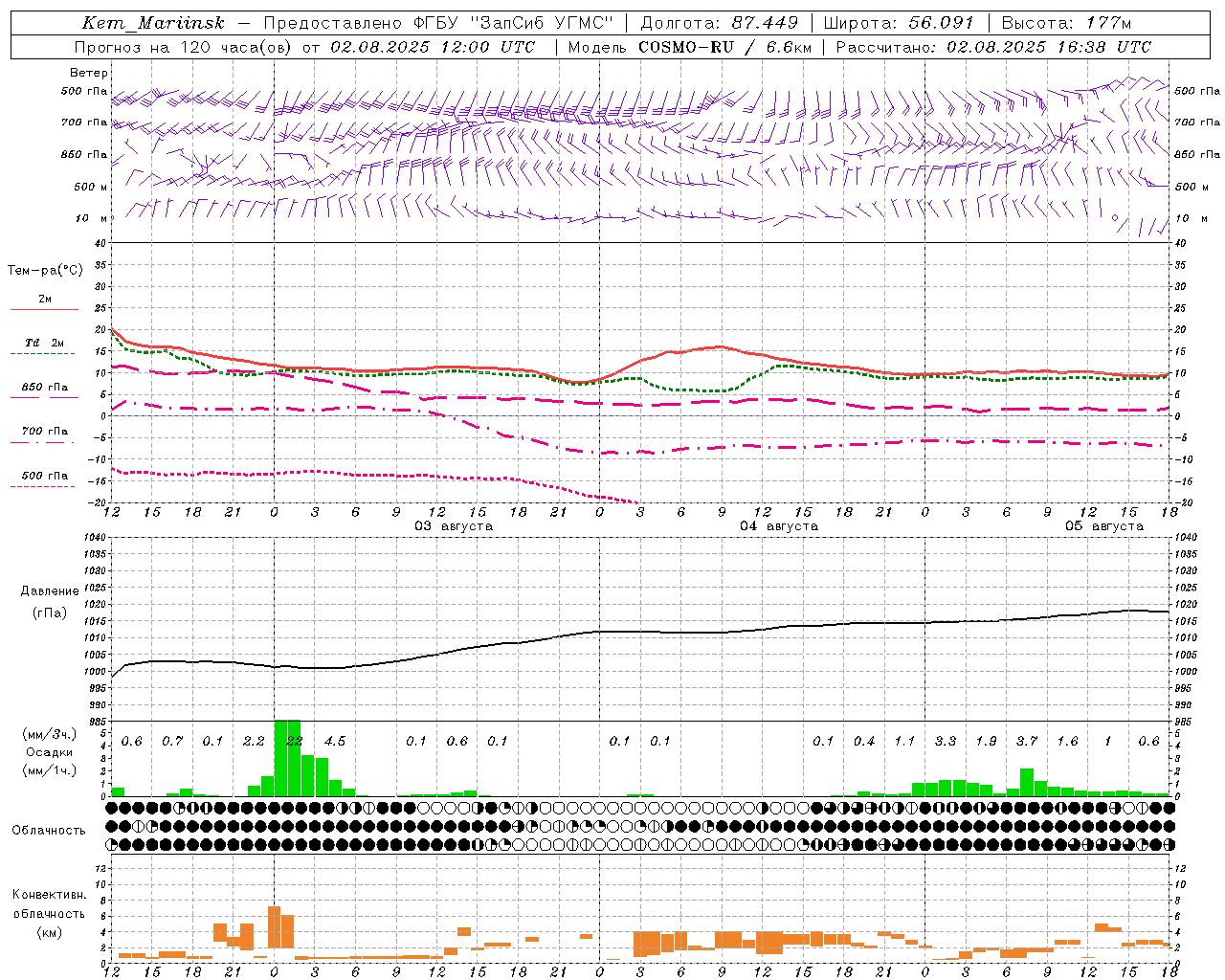This screenshot has height=980, width=1225.
Task: Click "500 гПа" in the temperature legend
Action: [45, 476]
